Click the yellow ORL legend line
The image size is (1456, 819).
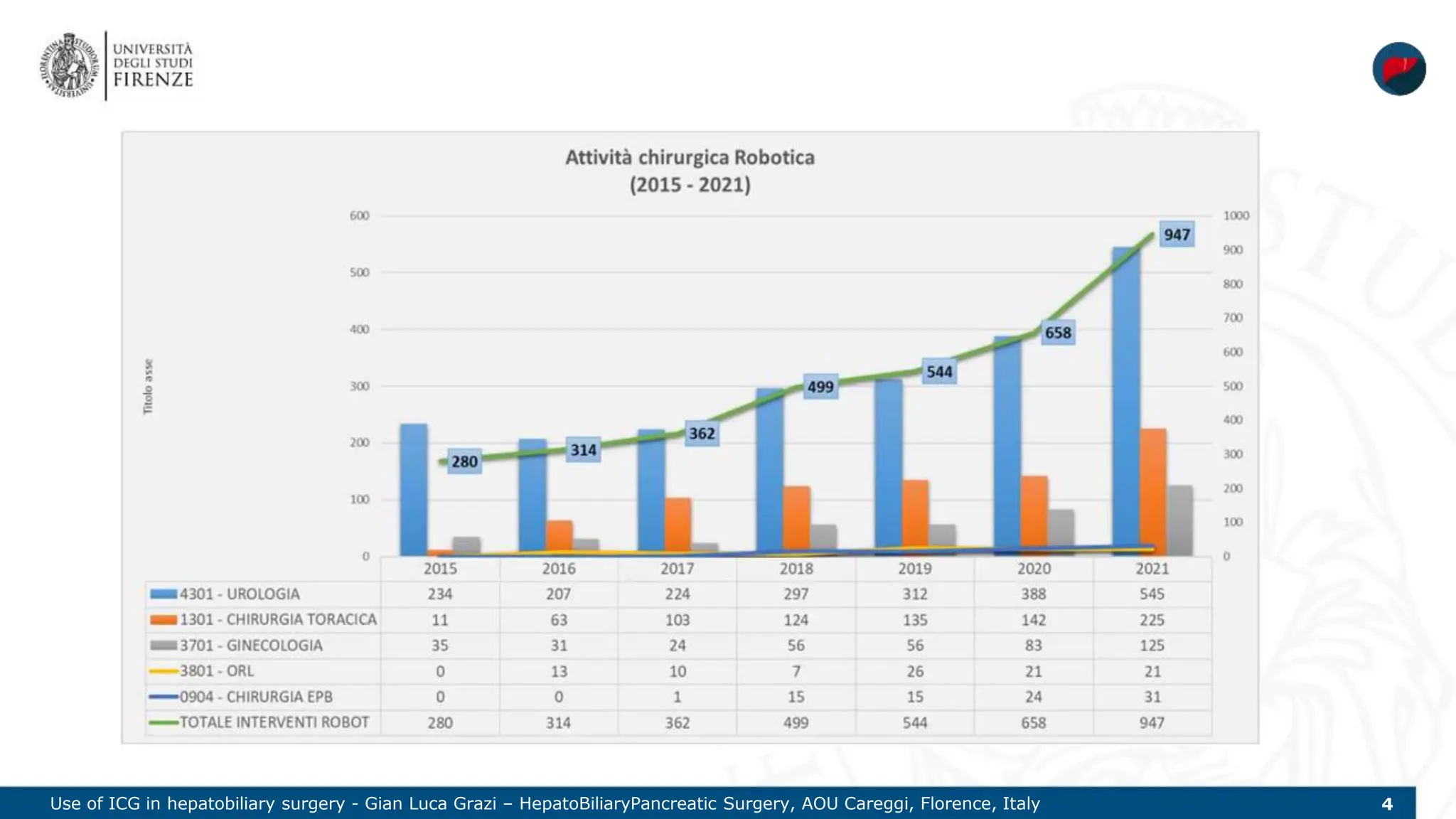click(x=164, y=671)
